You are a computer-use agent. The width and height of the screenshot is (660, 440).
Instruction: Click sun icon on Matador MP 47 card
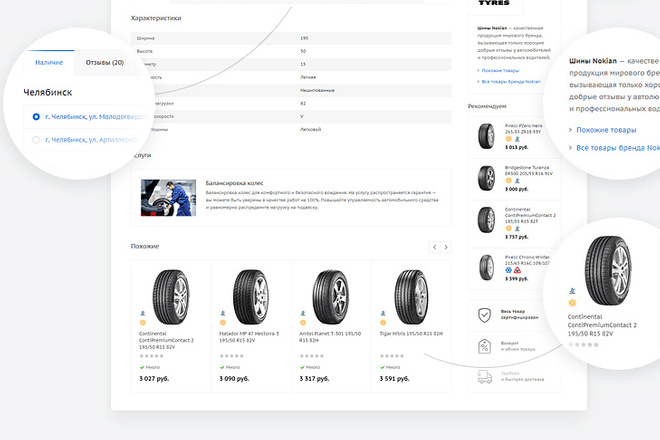pyautogui.click(x=223, y=323)
